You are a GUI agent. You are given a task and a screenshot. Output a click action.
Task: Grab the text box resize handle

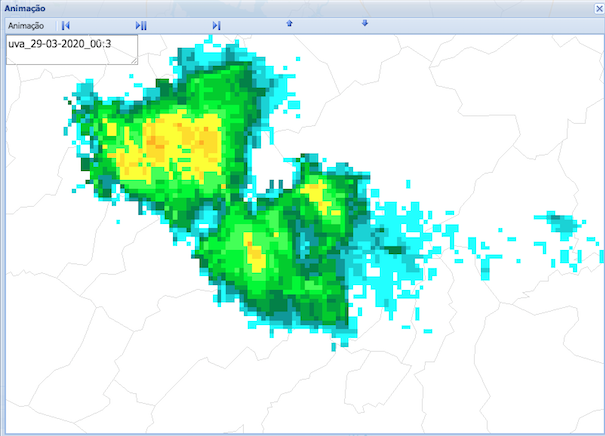coord(134,61)
